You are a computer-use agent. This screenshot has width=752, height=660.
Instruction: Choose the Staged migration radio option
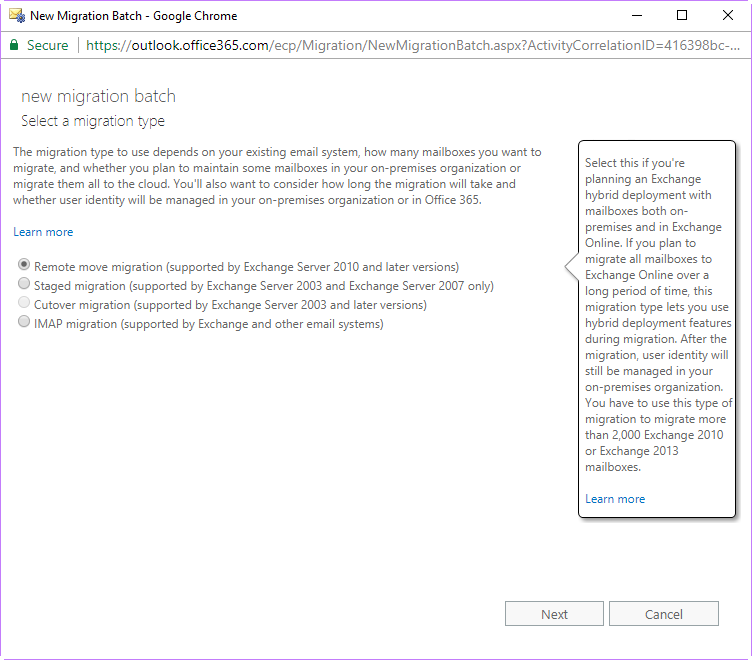[x=24, y=283]
